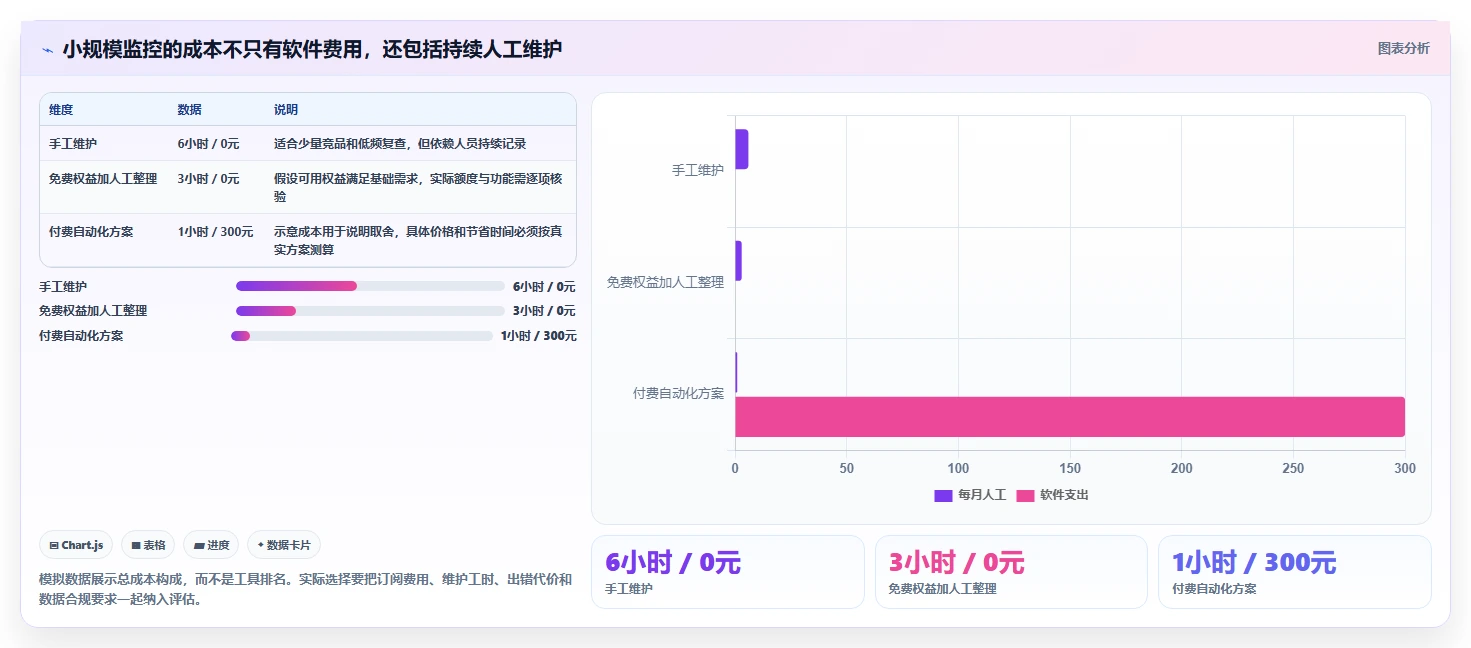Click the 手工维护 label beside its progress bar
This screenshot has height=648, width=1471.
click(x=63, y=287)
